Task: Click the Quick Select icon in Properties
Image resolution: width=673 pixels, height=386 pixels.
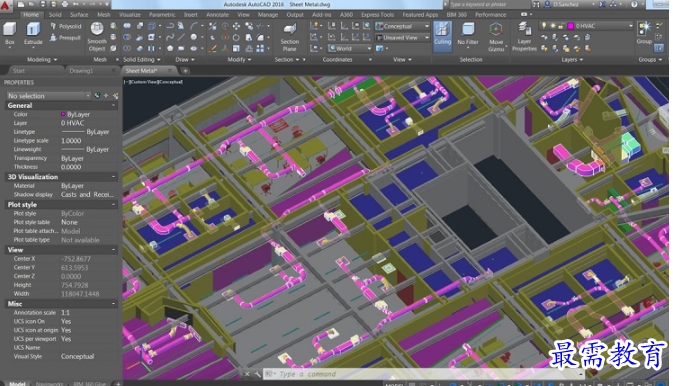Action: (x=115, y=96)
